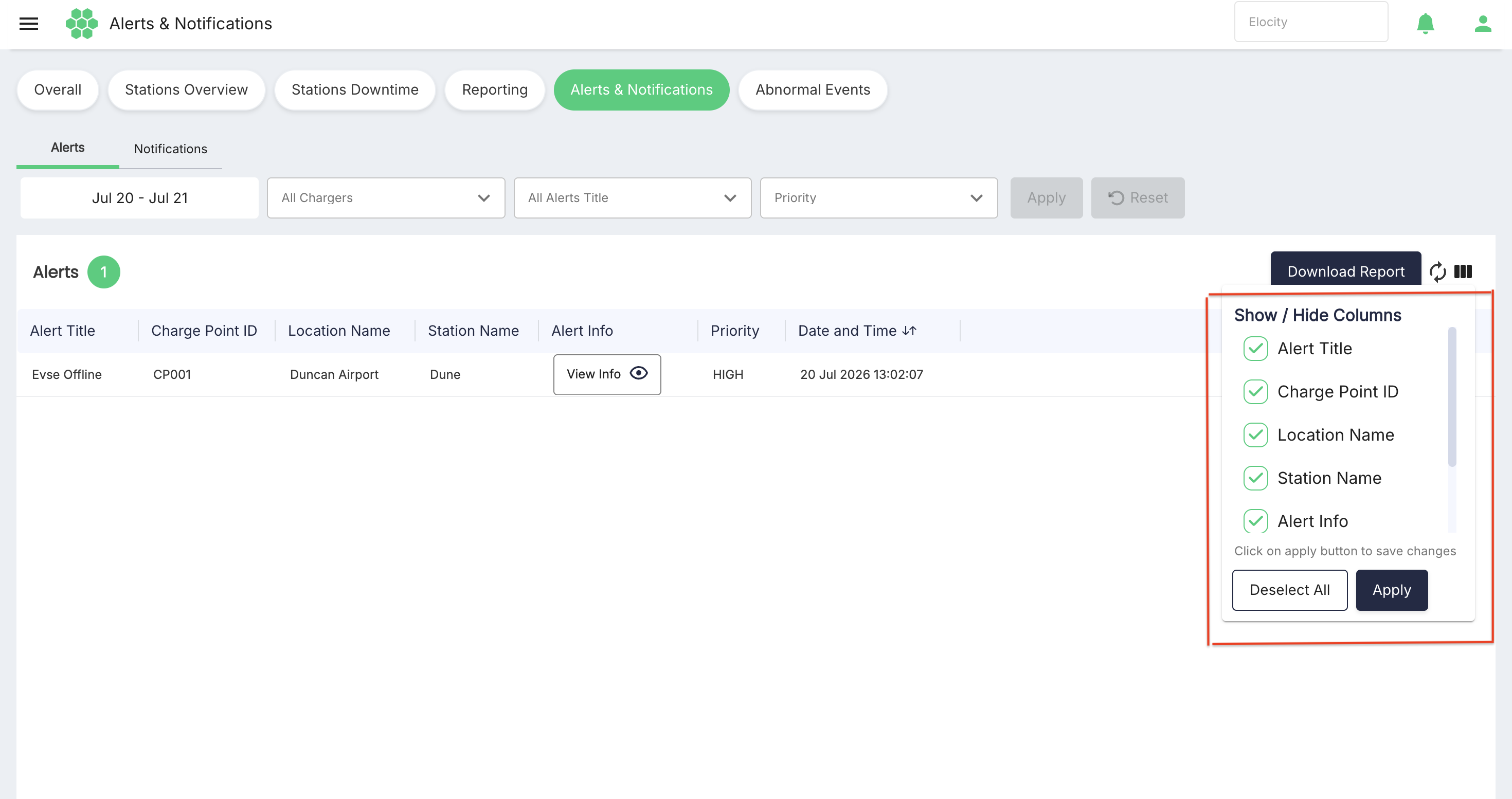Refresh the alerts table with the refresh icon

point(1437,271)
